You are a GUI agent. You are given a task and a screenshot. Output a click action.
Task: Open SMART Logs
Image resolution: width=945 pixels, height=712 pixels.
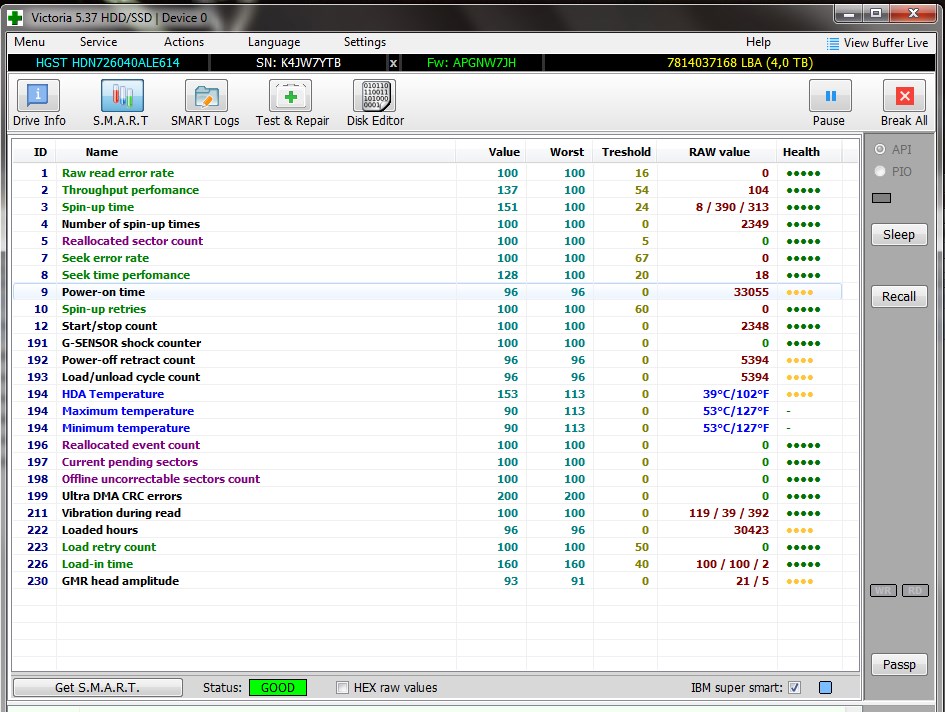[x=206, y=103]
